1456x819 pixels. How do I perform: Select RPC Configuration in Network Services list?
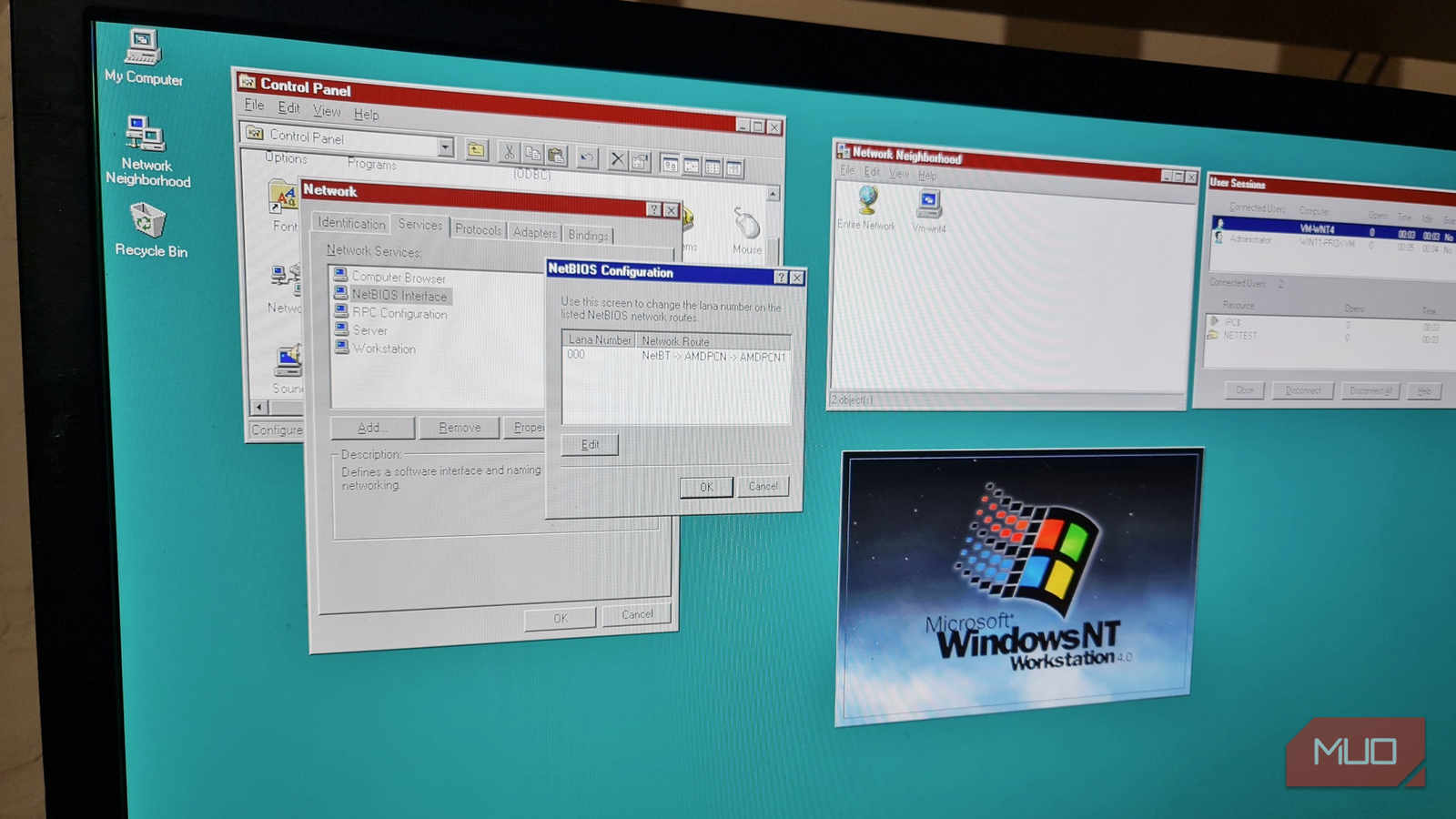[391, 312]
